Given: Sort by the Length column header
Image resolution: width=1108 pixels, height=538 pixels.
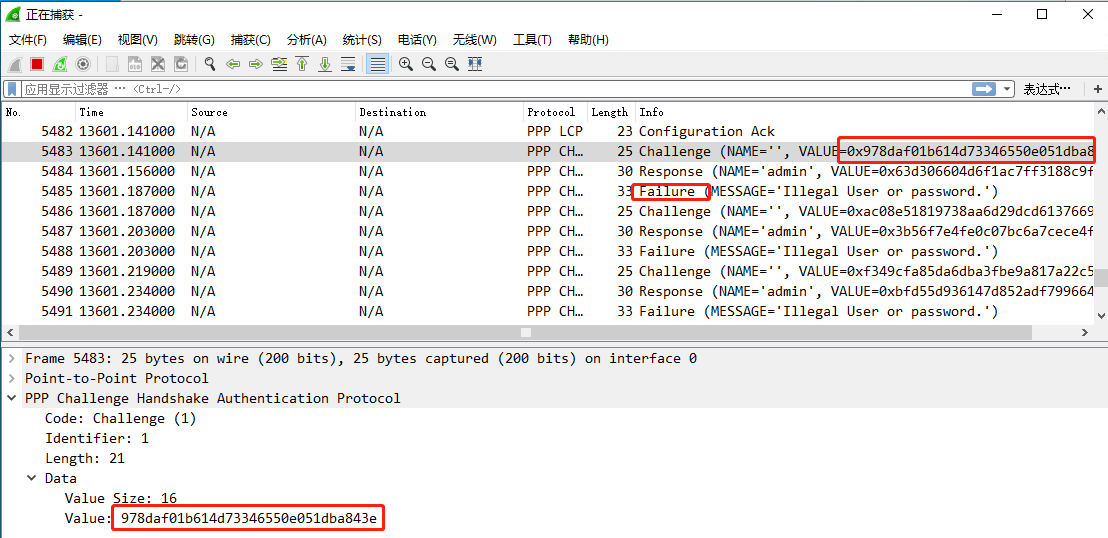Looking at the screenshot, I should coord(611,112).
